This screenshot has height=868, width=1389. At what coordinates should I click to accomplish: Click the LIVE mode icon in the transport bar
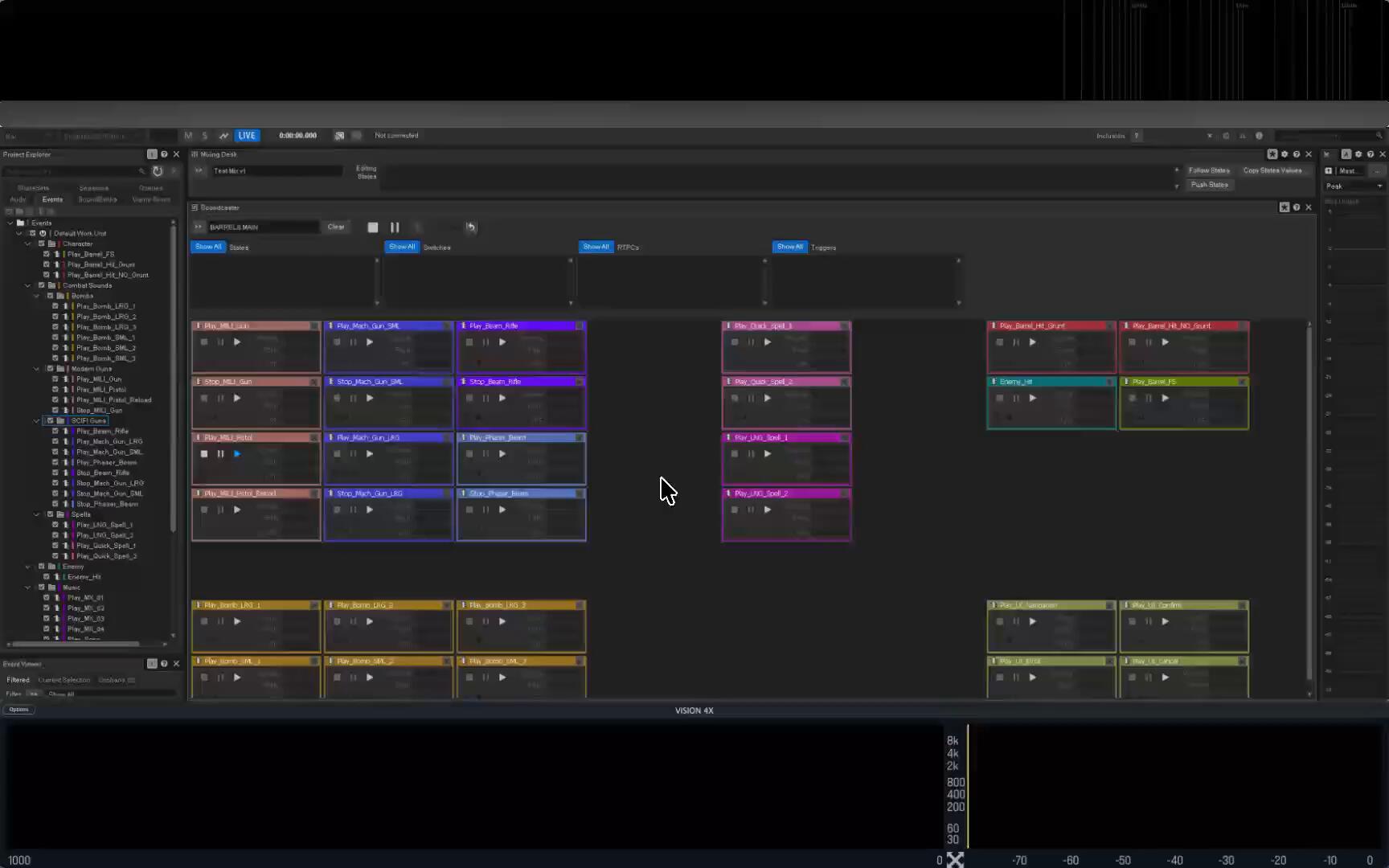(247, 135)
